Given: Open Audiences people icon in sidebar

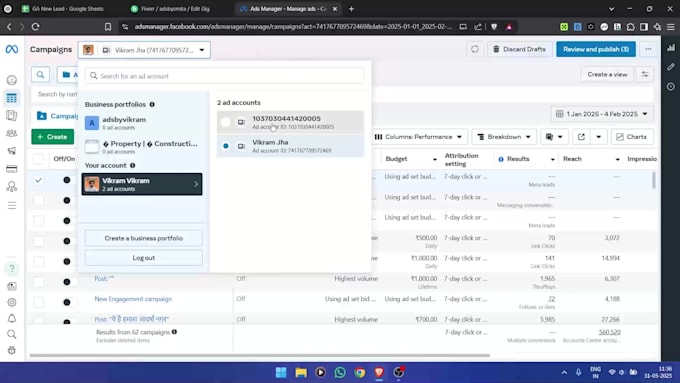Looking at the screenshot, I should [x=12, y=133].
